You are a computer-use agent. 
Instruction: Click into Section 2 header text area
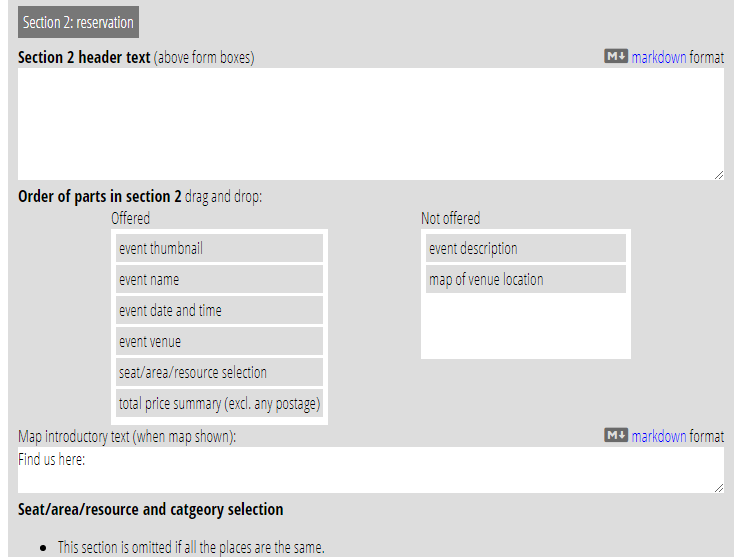[x=371, y=124]
